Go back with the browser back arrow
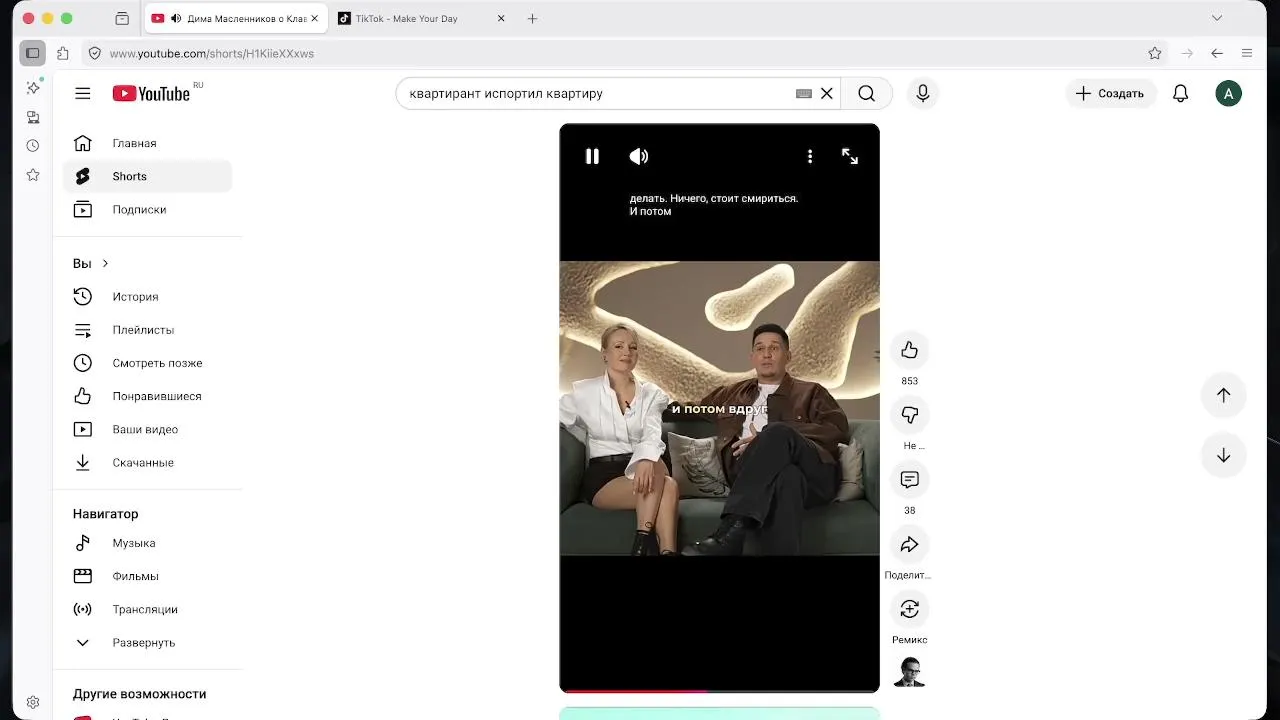This screenshot has height=720, width=1280. click(1217, 53)
